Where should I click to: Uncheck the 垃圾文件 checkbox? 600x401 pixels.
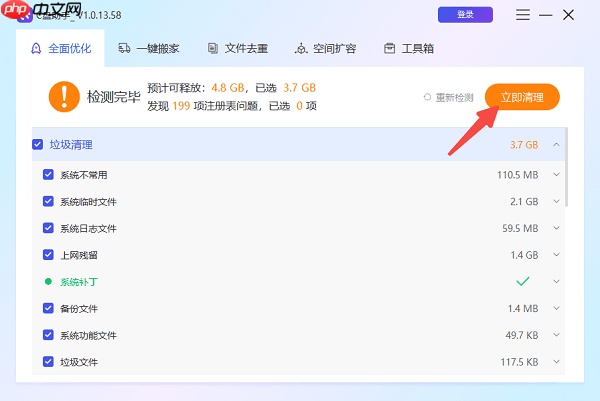tap(48, 362)
